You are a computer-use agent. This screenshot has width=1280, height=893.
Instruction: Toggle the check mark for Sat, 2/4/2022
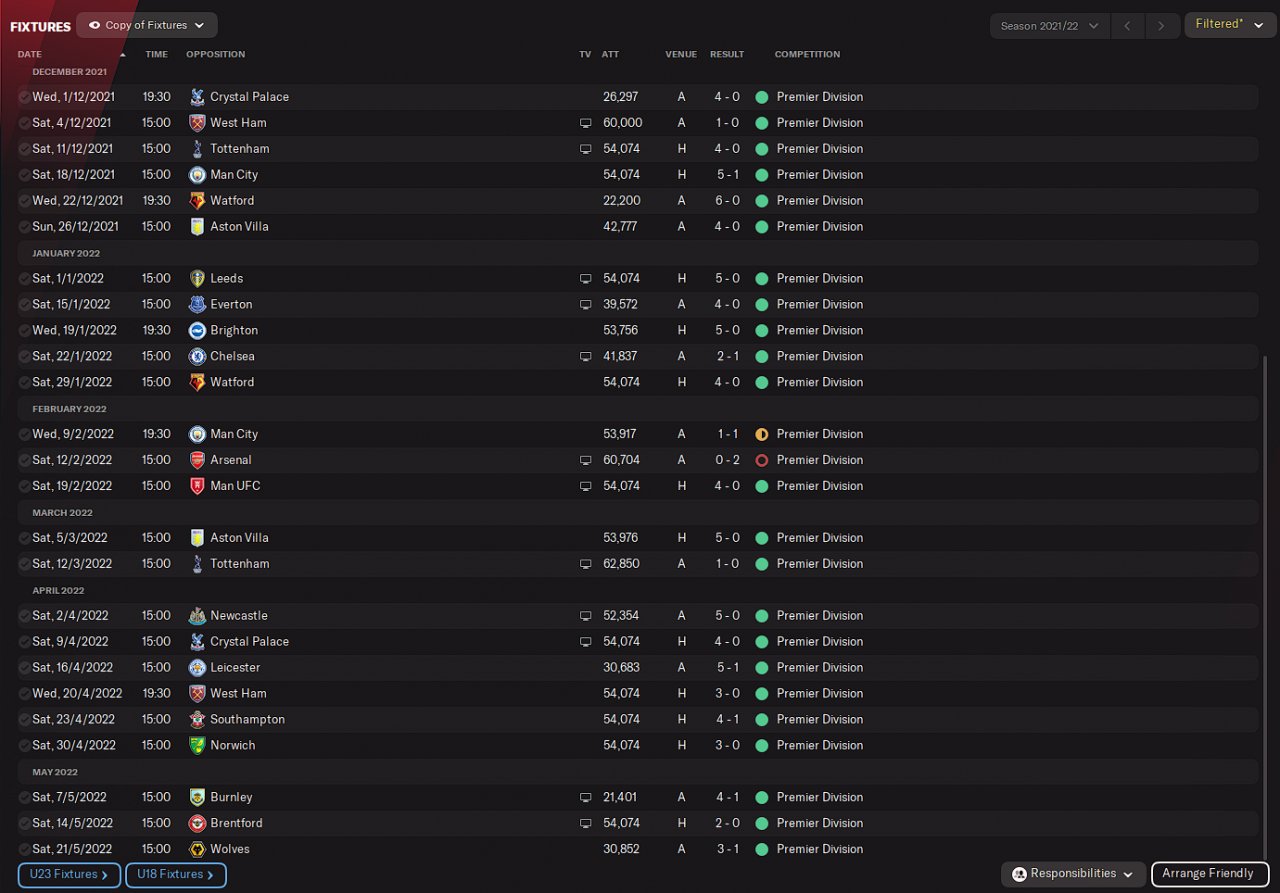coord(24,616)
